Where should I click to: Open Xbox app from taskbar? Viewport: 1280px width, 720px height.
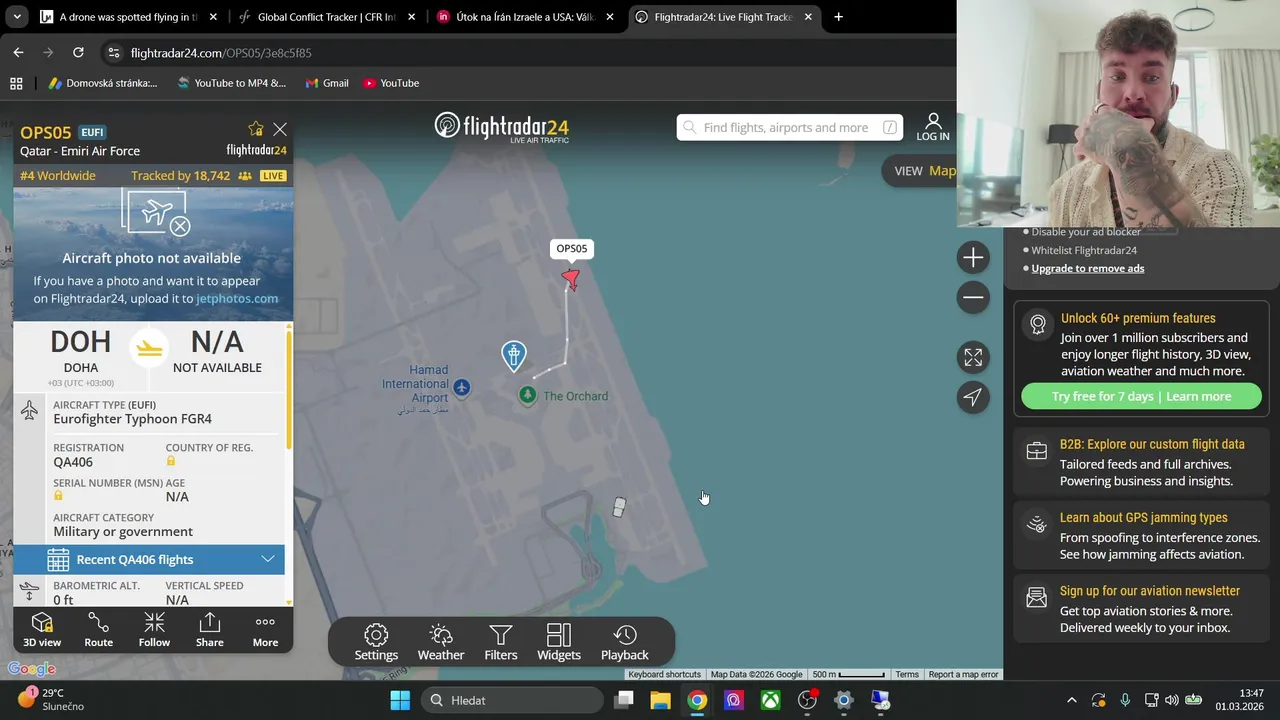[770, 700]
